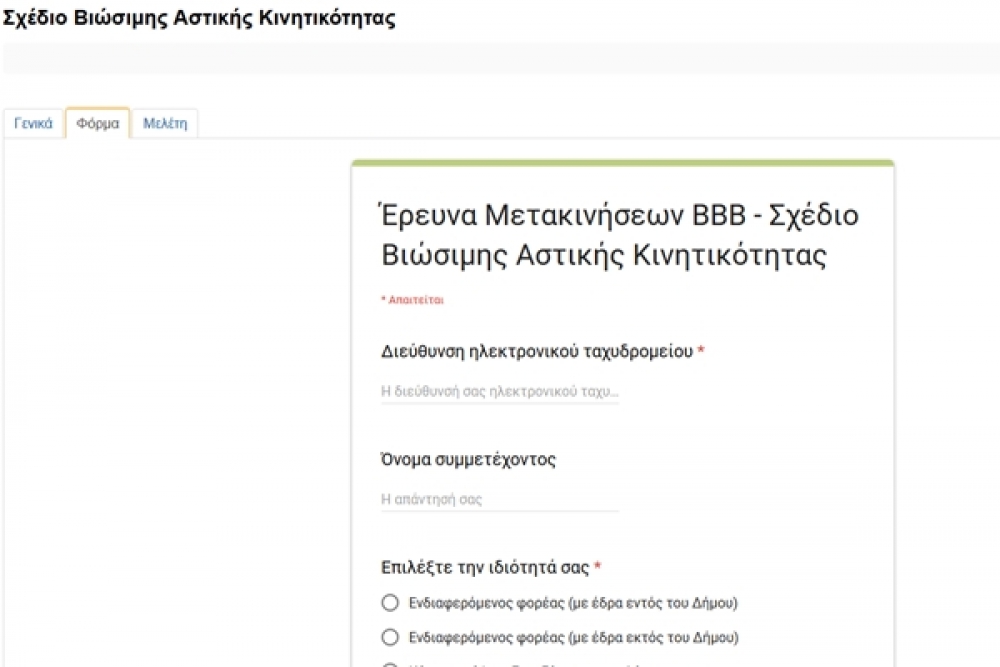
Task: Select the Φόρμα tab
Action: (98, 124)
